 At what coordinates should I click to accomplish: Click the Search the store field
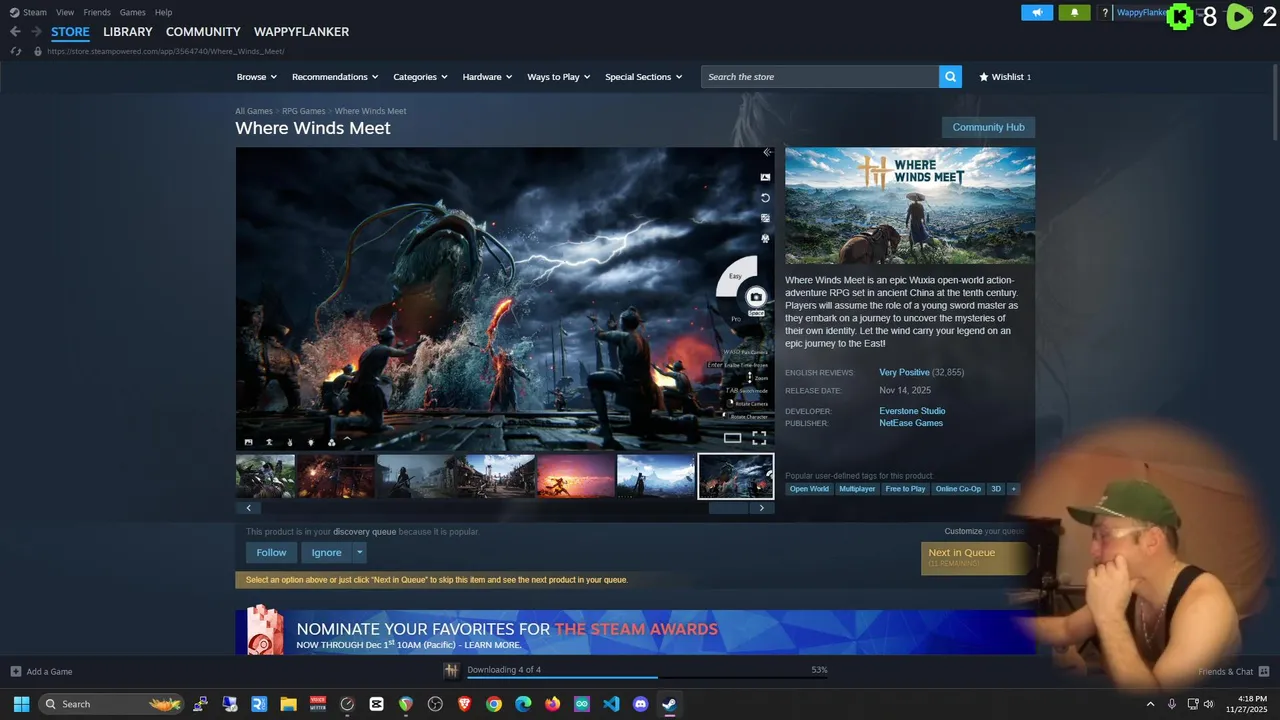[820, 77]
